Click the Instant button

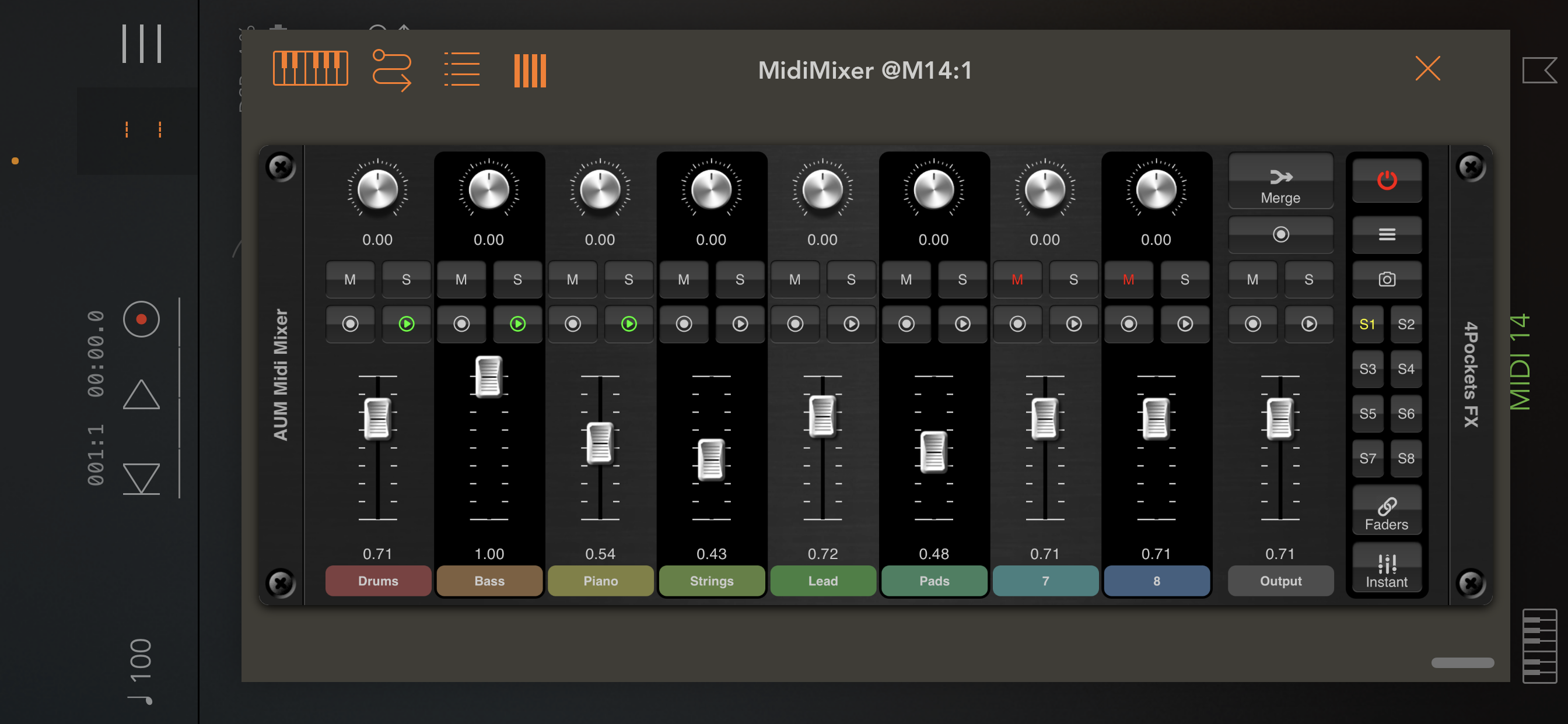(x=1387, y=568)
